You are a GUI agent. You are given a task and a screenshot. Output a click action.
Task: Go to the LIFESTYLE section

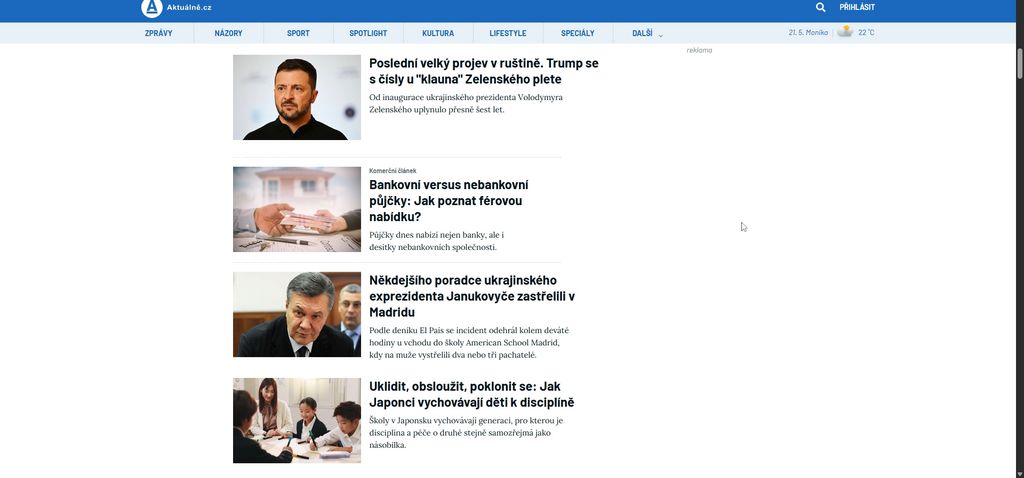click(508, 33)
